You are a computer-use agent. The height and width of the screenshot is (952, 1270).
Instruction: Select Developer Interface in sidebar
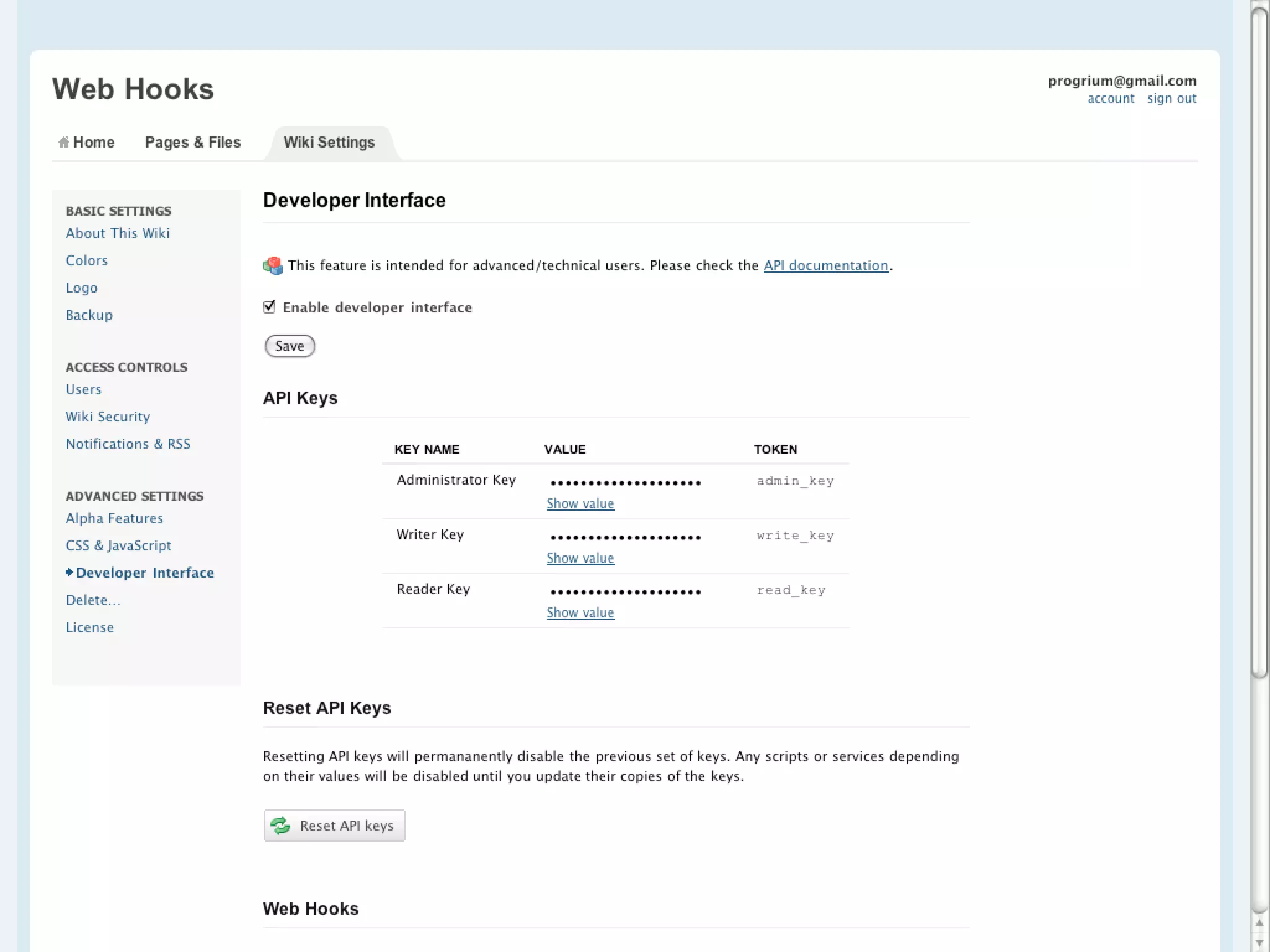click(x=145, y=573)
